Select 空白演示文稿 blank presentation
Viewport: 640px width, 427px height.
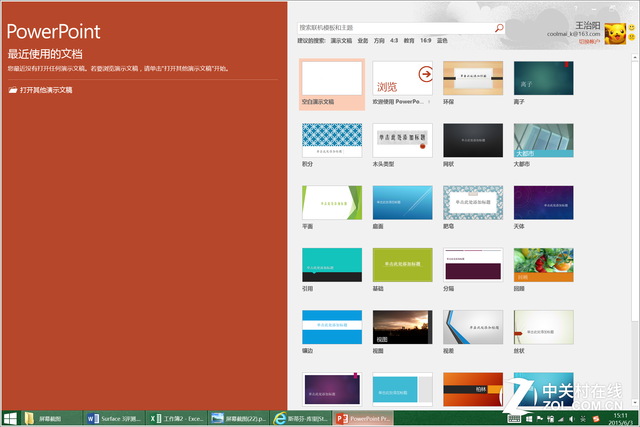pyautogui.click(x=332, y=84)
